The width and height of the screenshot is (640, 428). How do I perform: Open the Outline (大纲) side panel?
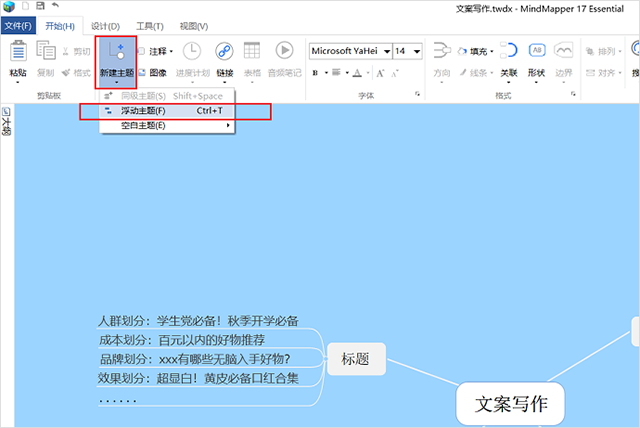tap(7, 126)
